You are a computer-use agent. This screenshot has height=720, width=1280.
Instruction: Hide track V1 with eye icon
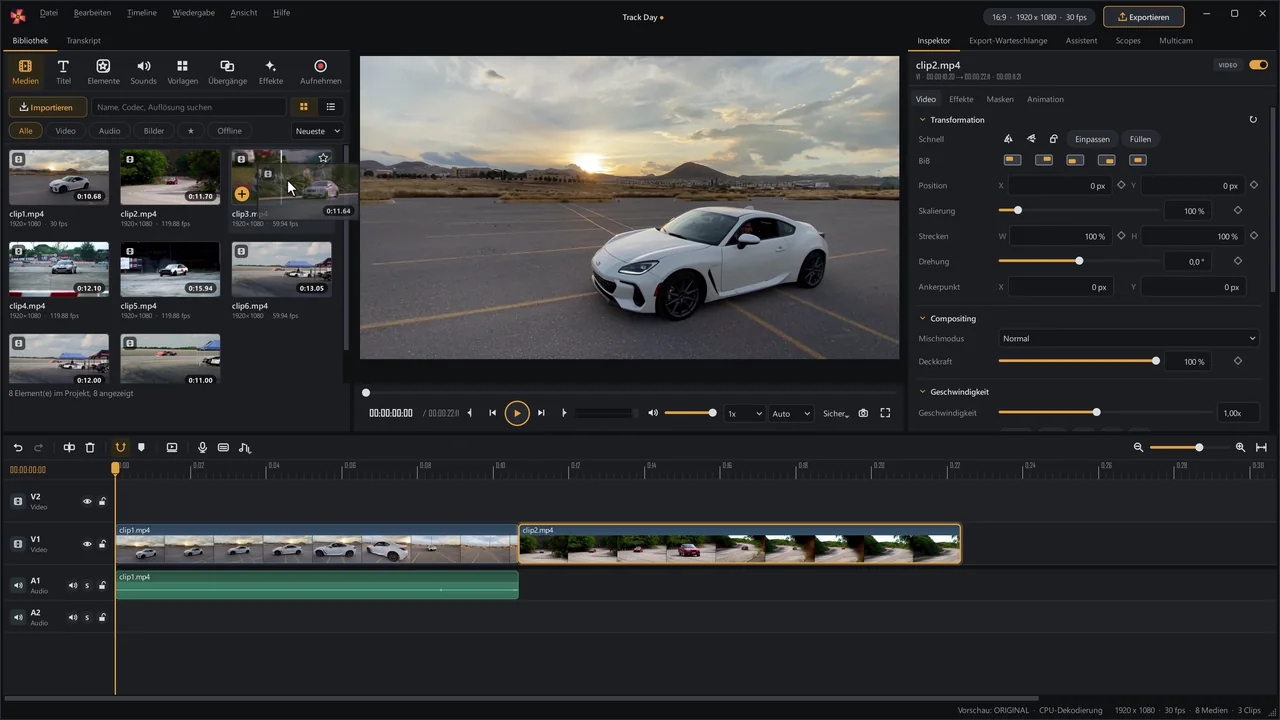click(87, 544)
